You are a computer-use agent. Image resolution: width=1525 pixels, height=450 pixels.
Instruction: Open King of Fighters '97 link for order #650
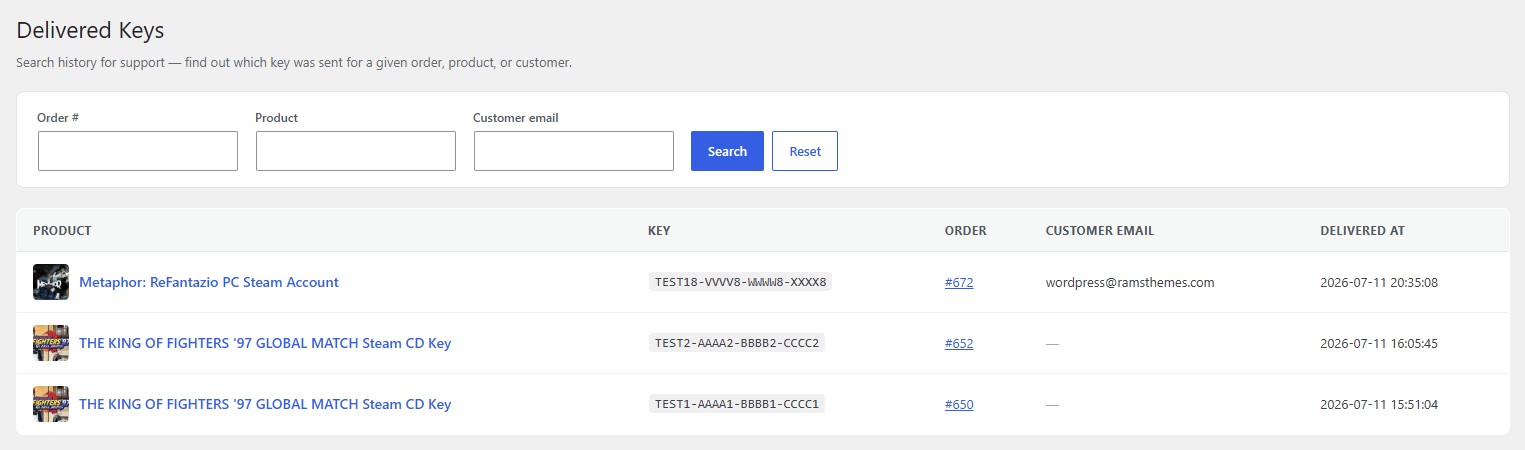click(x=265, y=404)
